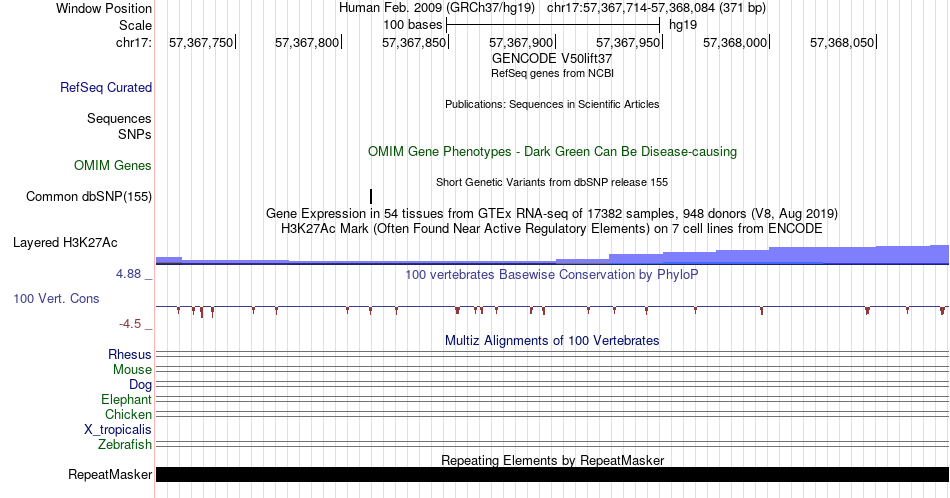The height and width of the screenshot is (498, 950).
Task: Click the 4.88 PhyloP upper scale value
Action: coord(128,274)
